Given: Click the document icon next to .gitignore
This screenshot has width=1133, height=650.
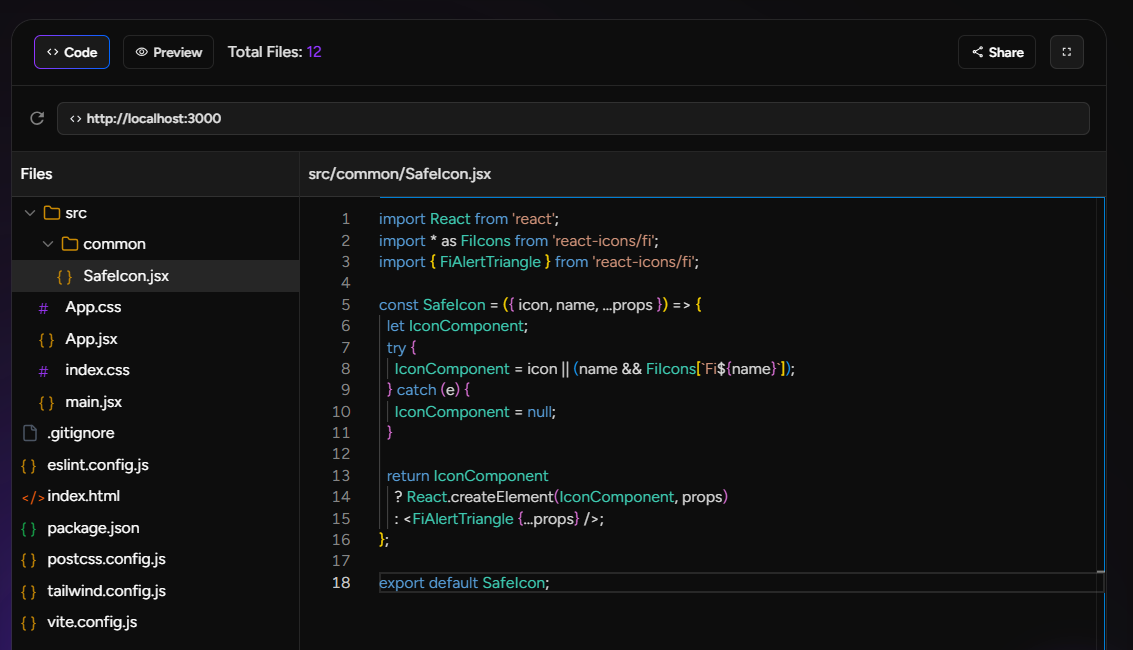Looking at the screenshot, I should 30,433.
